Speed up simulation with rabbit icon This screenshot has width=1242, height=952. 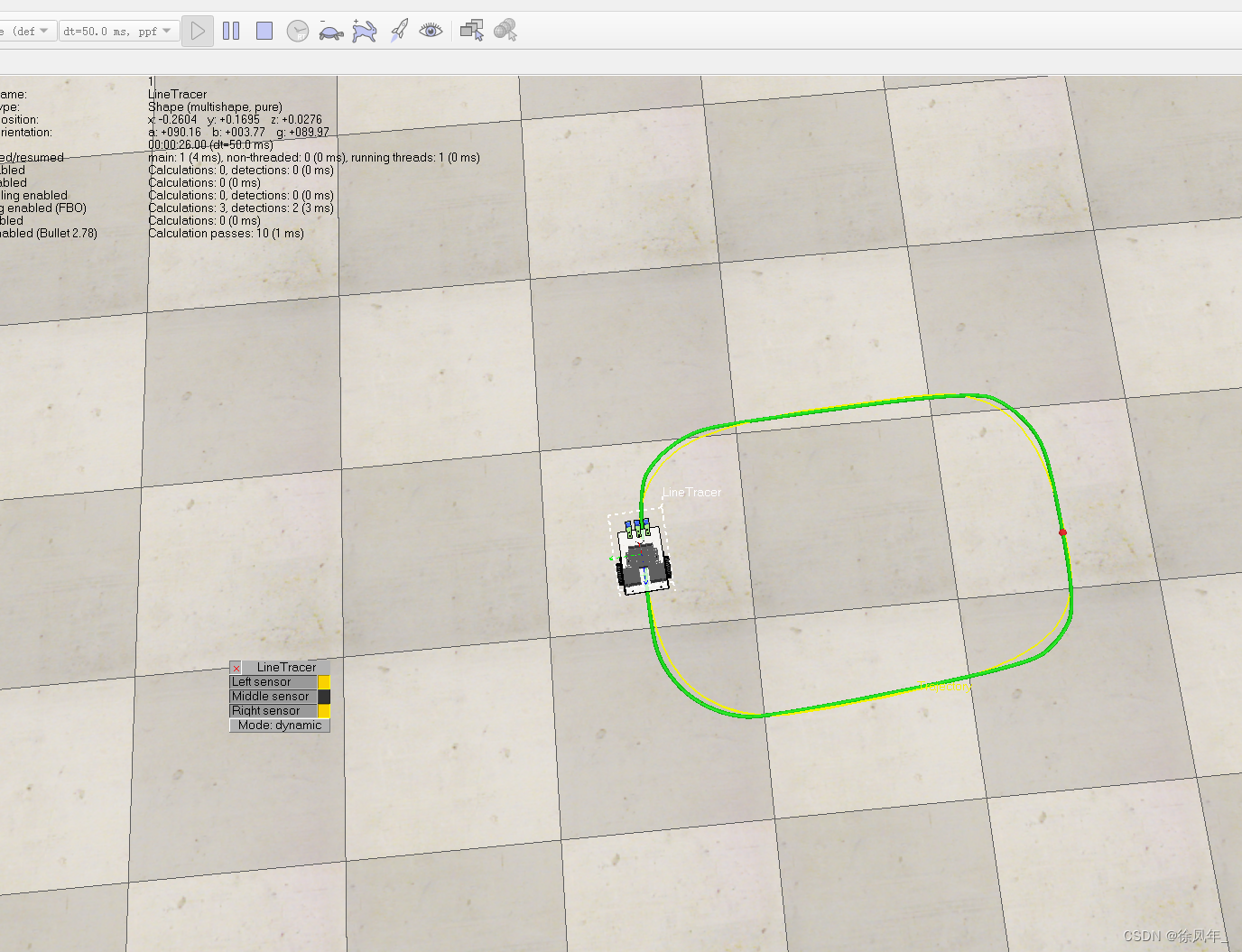click(x=364, y=31)
